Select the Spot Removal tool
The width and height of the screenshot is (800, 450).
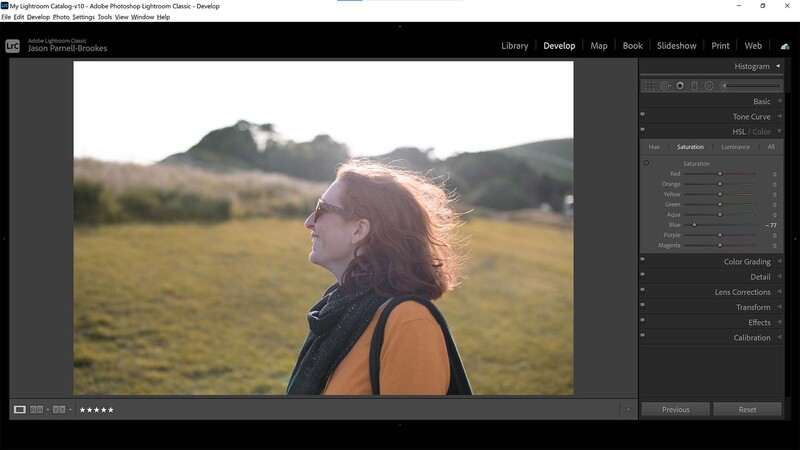pyautogui.click(x=665, y=86)
